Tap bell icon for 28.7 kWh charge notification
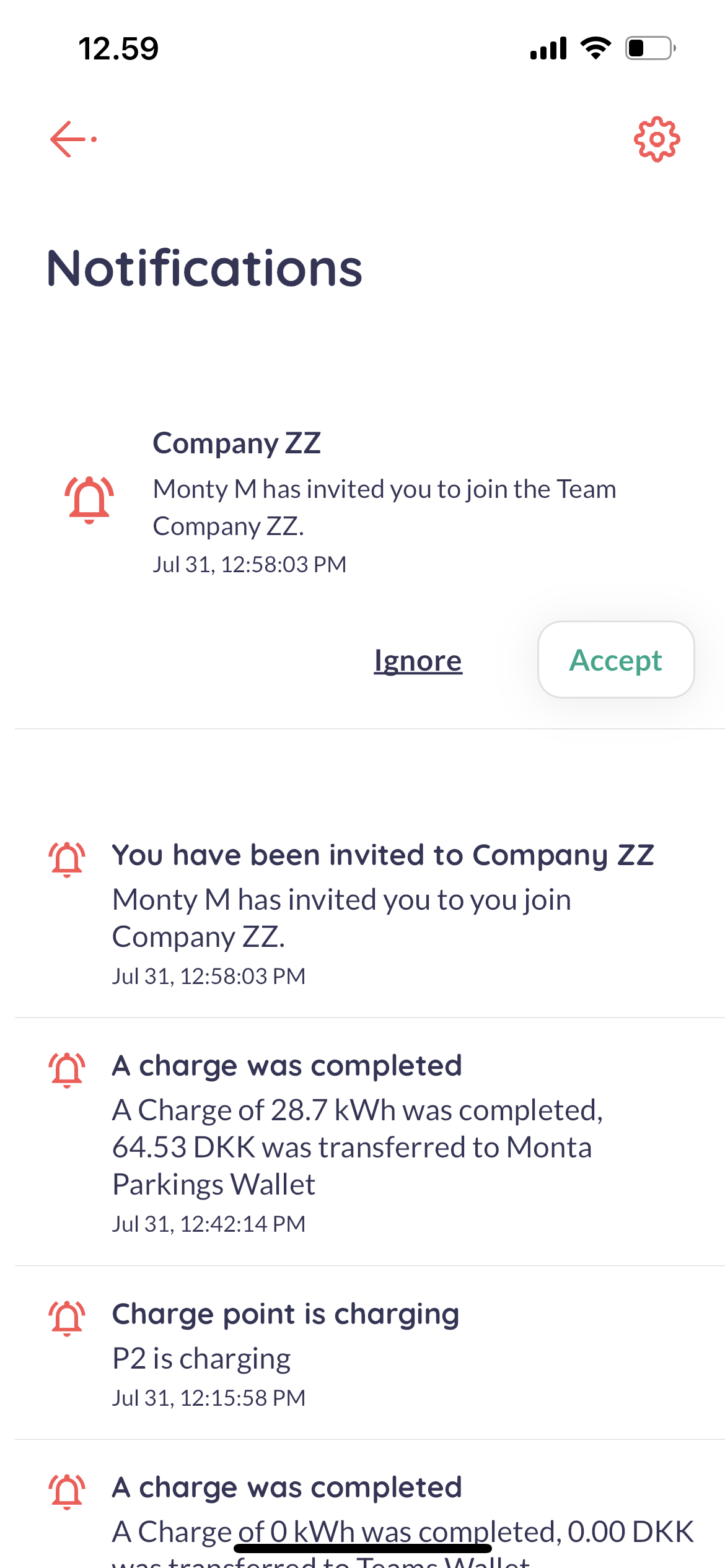The width and height of the screenshot is (725, 1568). tap(67, 1069)
